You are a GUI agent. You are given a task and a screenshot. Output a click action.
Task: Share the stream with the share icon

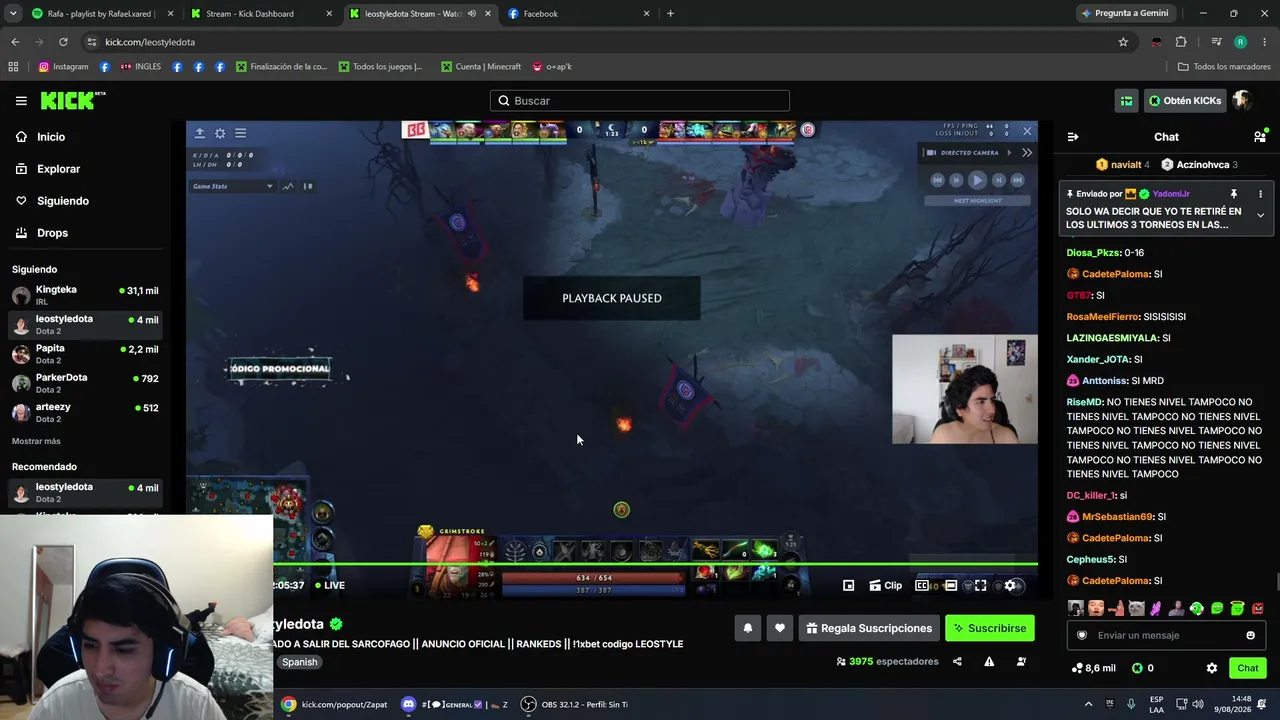pyautogui.click(x=957, y=662)
